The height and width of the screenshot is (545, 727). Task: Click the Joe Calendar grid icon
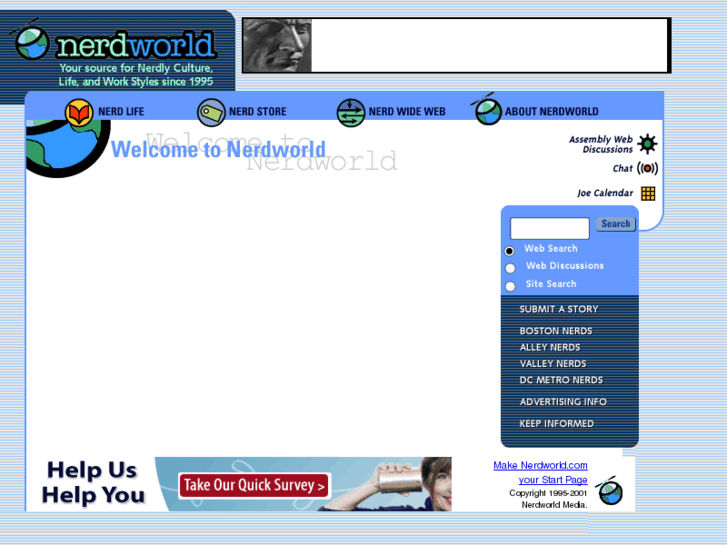pyautogui.click(x=648, y=193)
